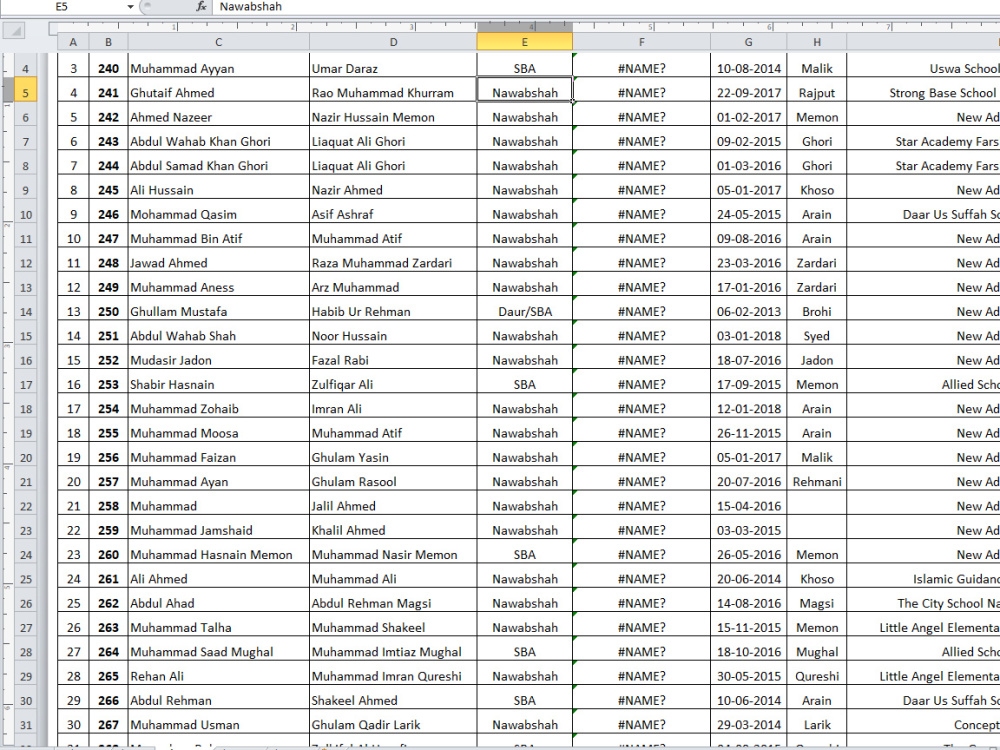Select column B header
Screen dimensions: 1000x750
(x=108, y=42)
